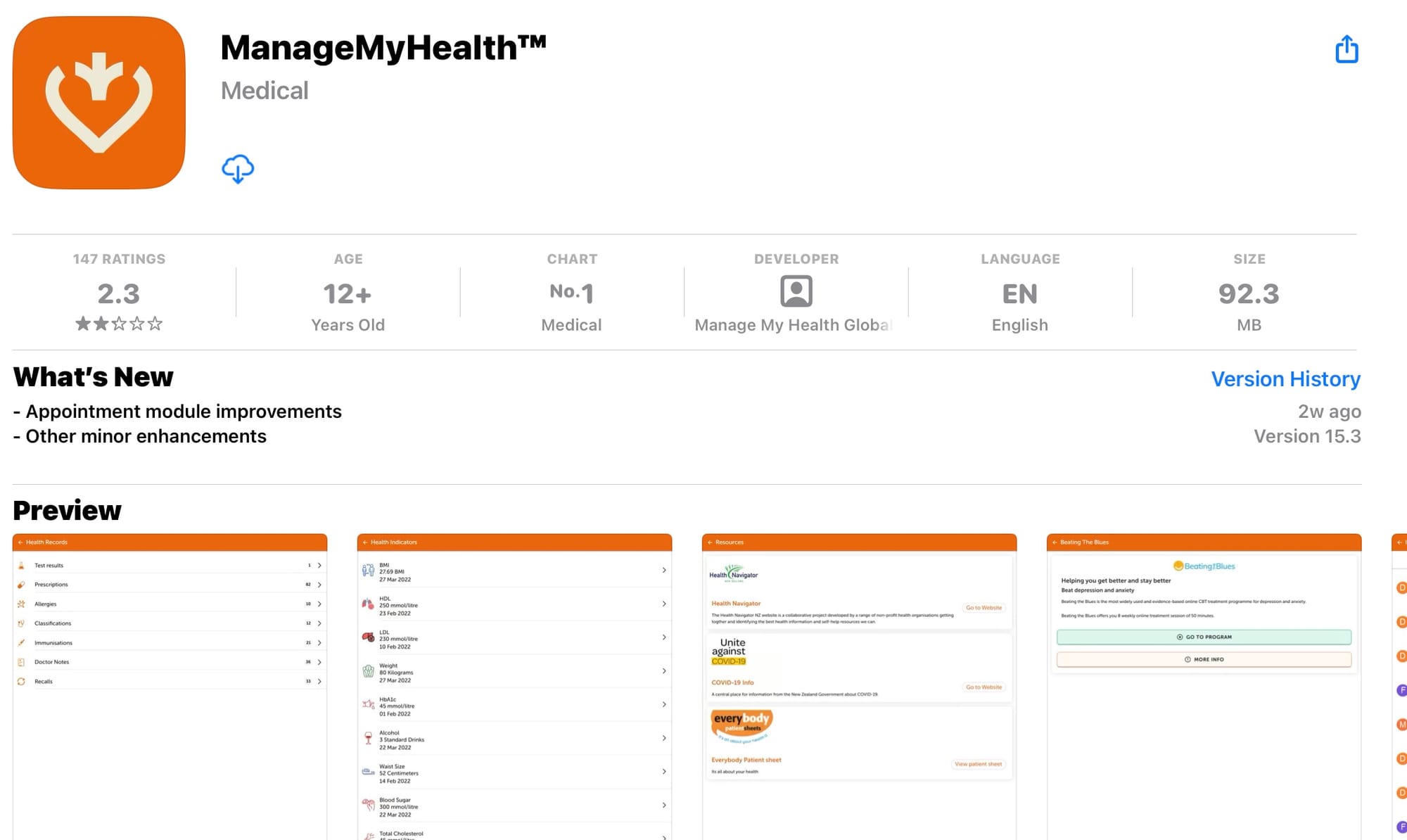Click the Alcohol wine glass icon
This screenshot has height=840, width=1407.
click(x=368, y=738)
